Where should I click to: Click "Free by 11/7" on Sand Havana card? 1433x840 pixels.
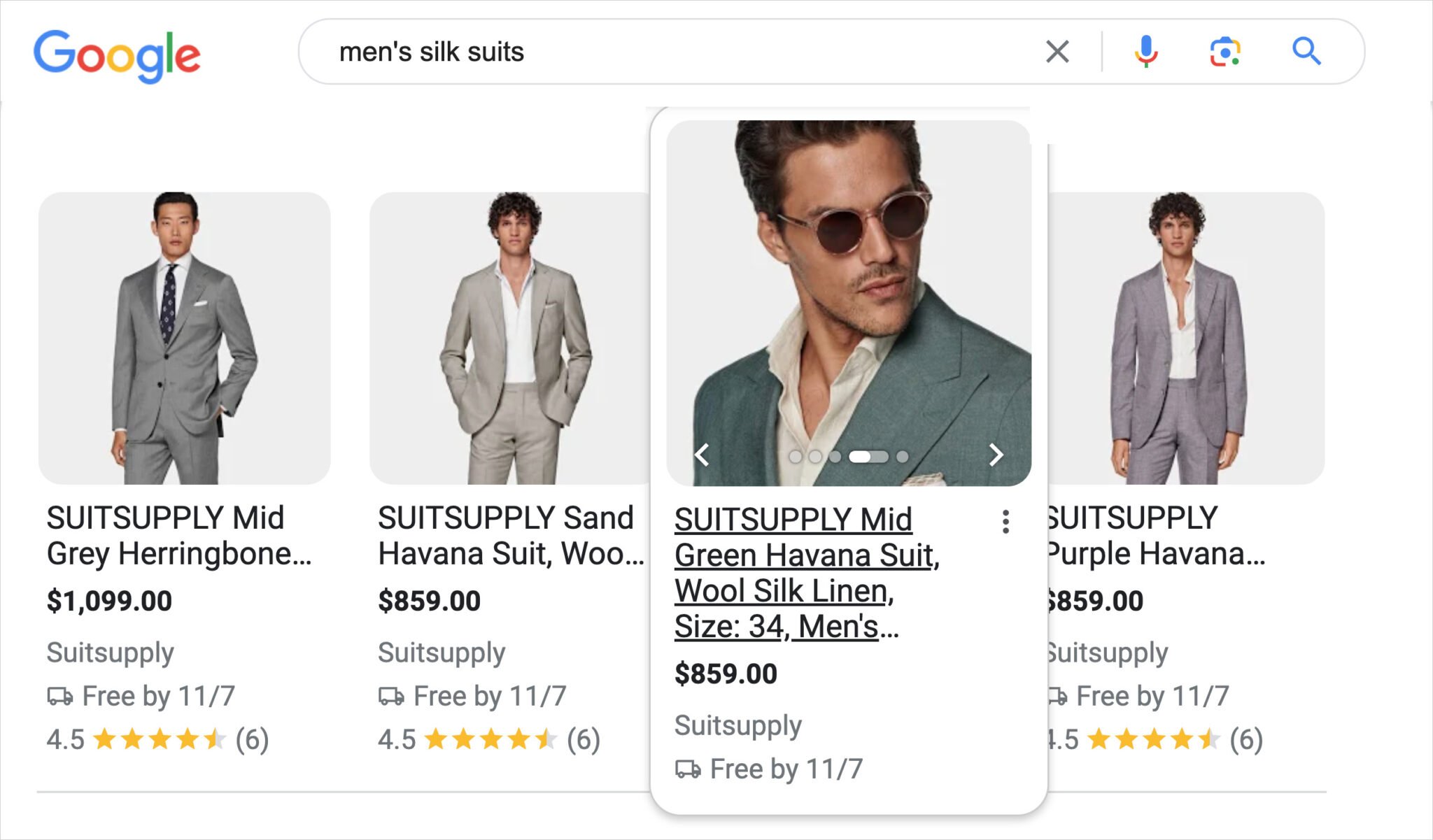tap(490, 696)
